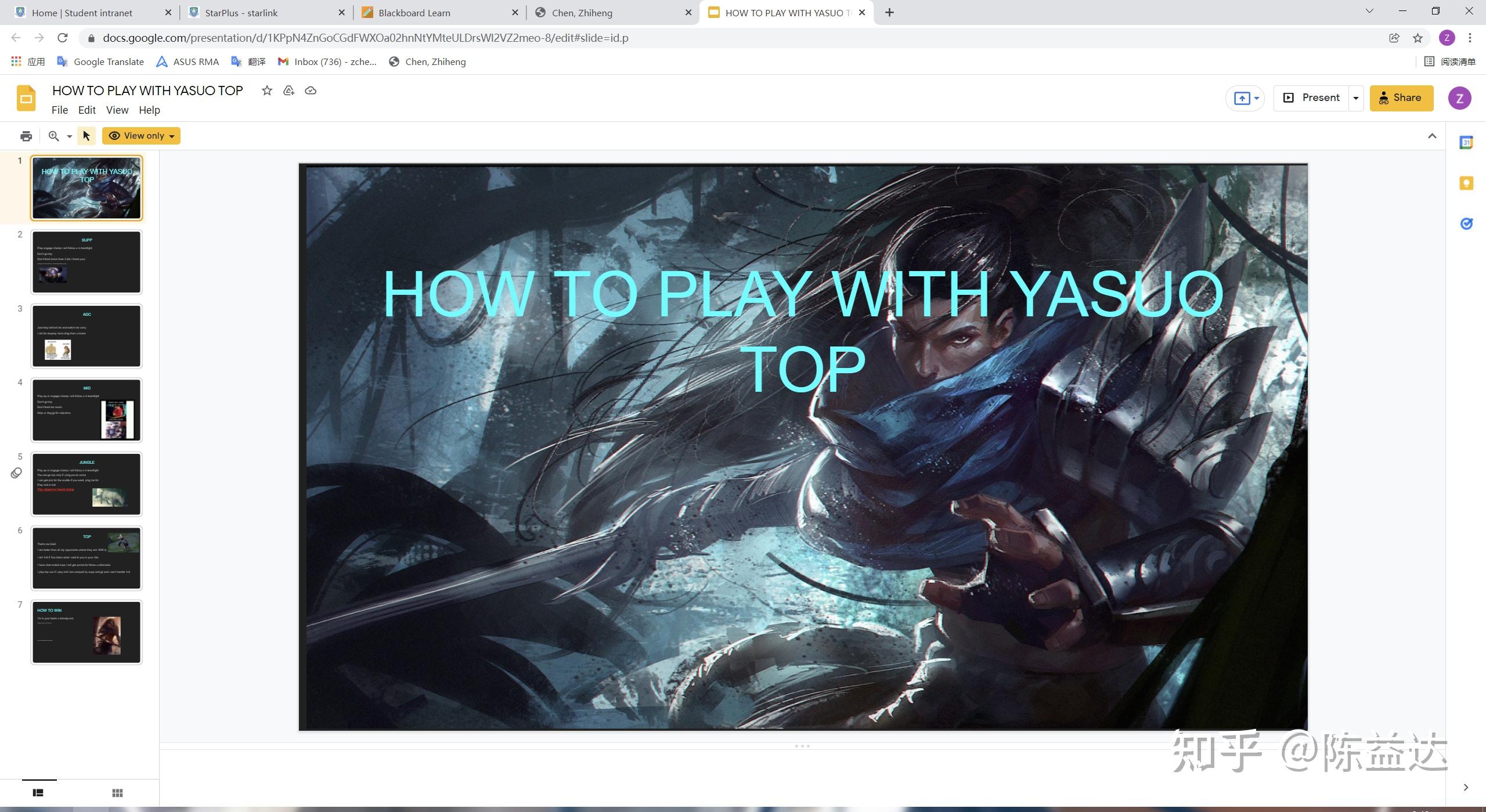This screenshot has height=812, width=1486.
Task: Expand the zoom level dropdown arrow
Action: click(x=69, y=136)
